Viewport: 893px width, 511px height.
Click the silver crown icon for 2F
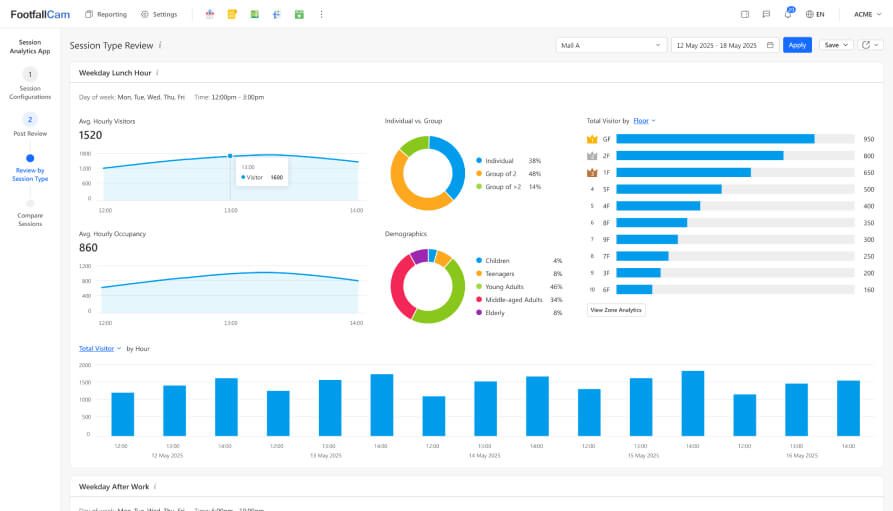tap(592, 156)
